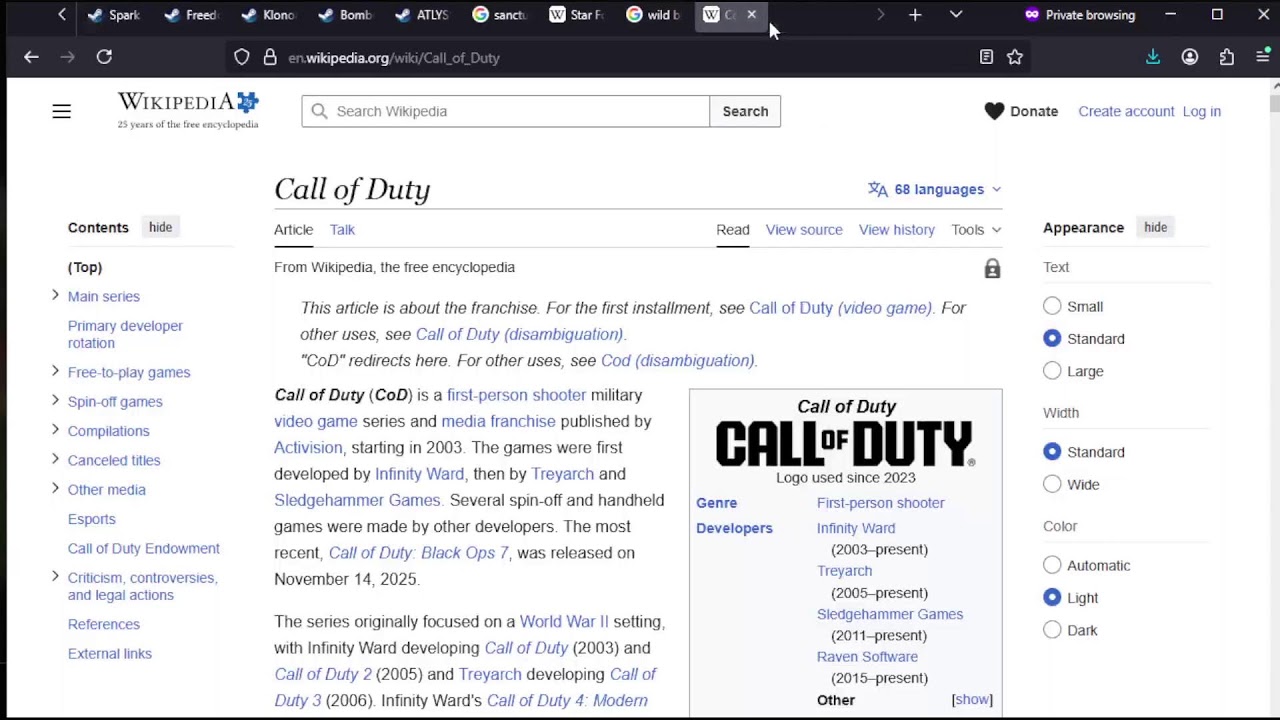The width and height of the screenshot is (1280, 720).
Task: Switch to the Talk tab
Action: pos(342,229)
